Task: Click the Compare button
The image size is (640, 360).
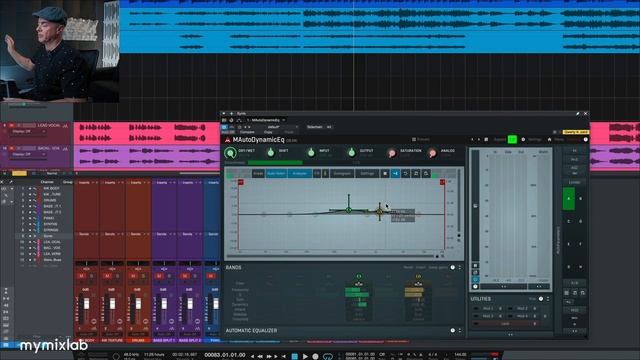Action: (247, 132)
